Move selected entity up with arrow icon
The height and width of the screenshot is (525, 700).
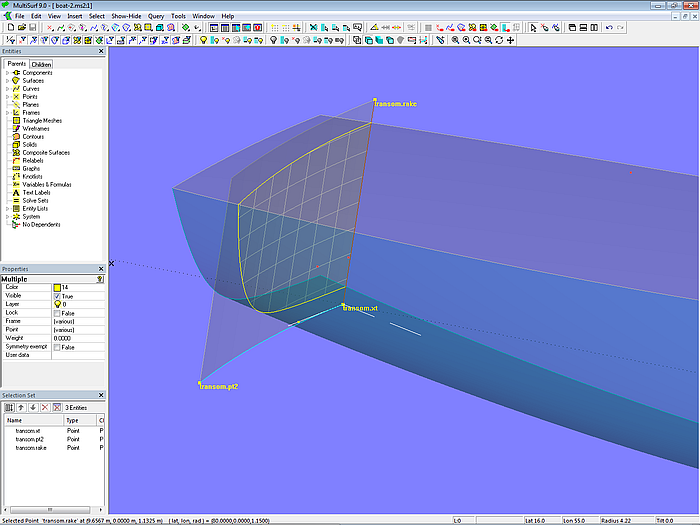[21, 408]
